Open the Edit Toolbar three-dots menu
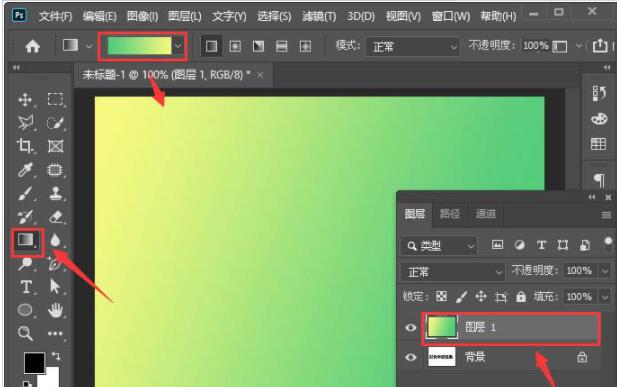The width and height of the screenshot is (617, 387). pos(55,333)
